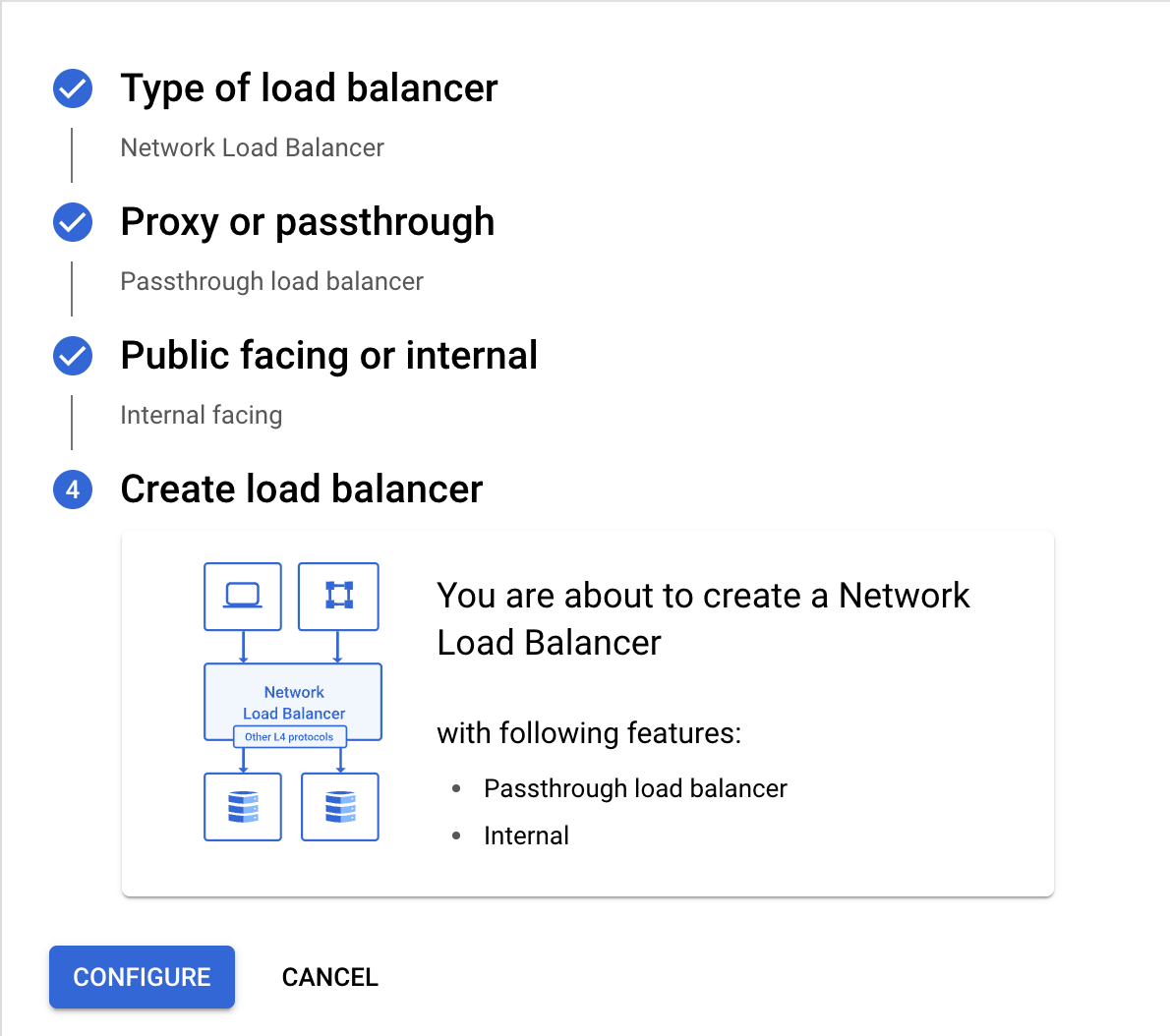The image size is (1170, 1036).
Task: Cancel the load balancer creation
Action: point(329,977)
